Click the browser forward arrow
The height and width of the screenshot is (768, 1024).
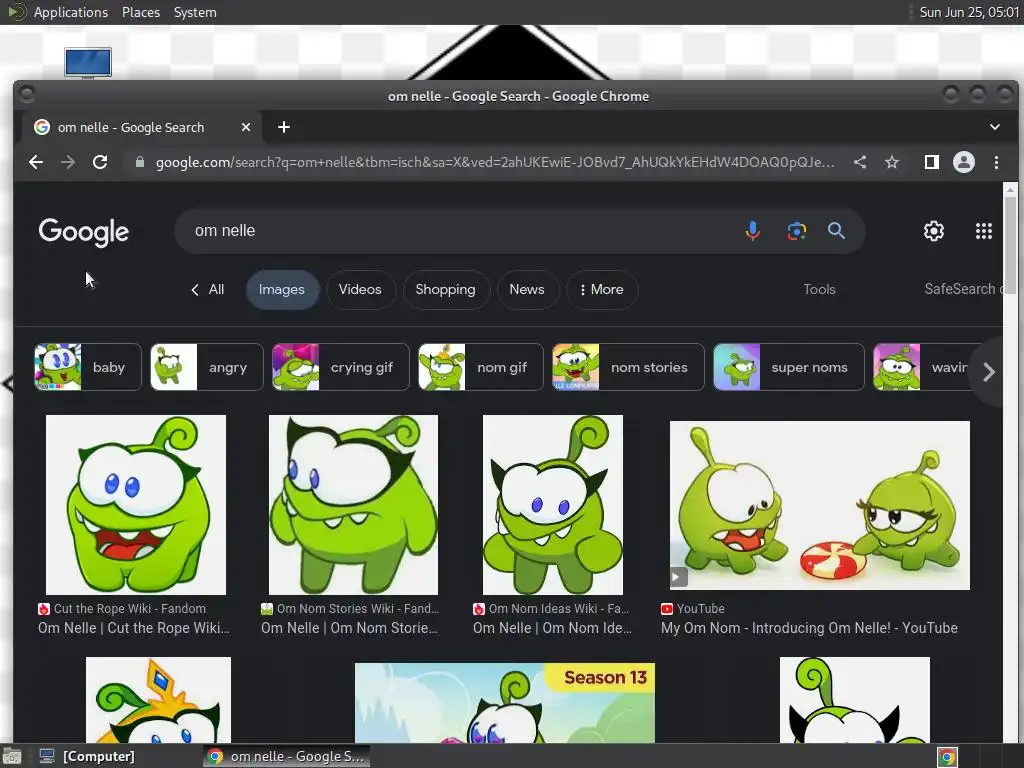coord(68,162)
